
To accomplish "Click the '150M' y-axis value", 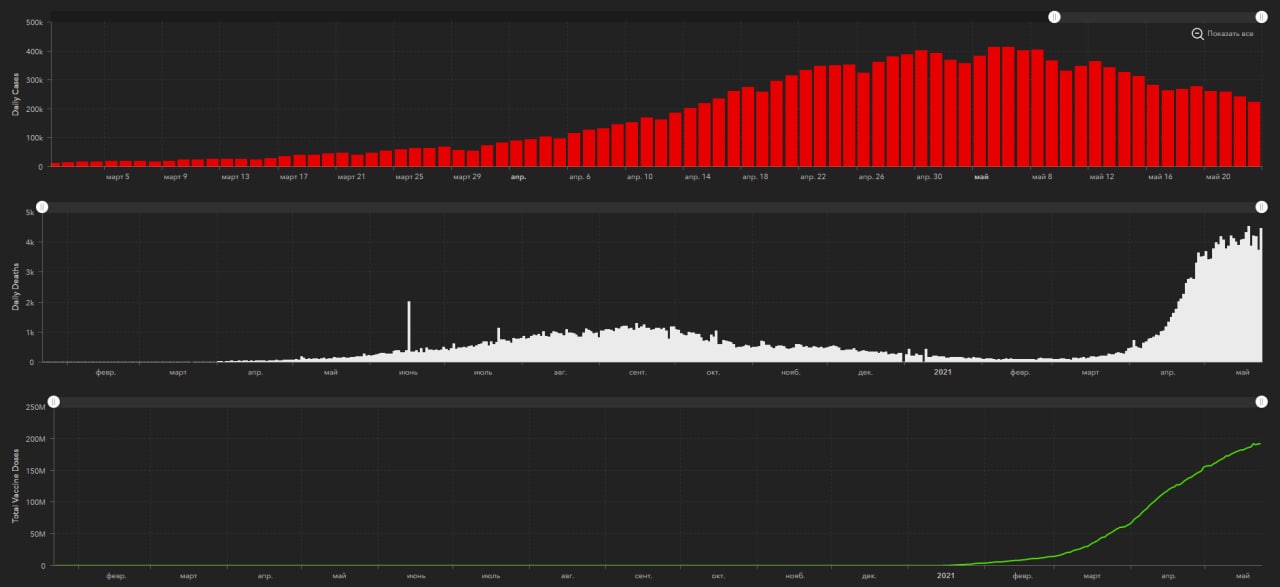I will pyautogui.click(x=37, y=471).
